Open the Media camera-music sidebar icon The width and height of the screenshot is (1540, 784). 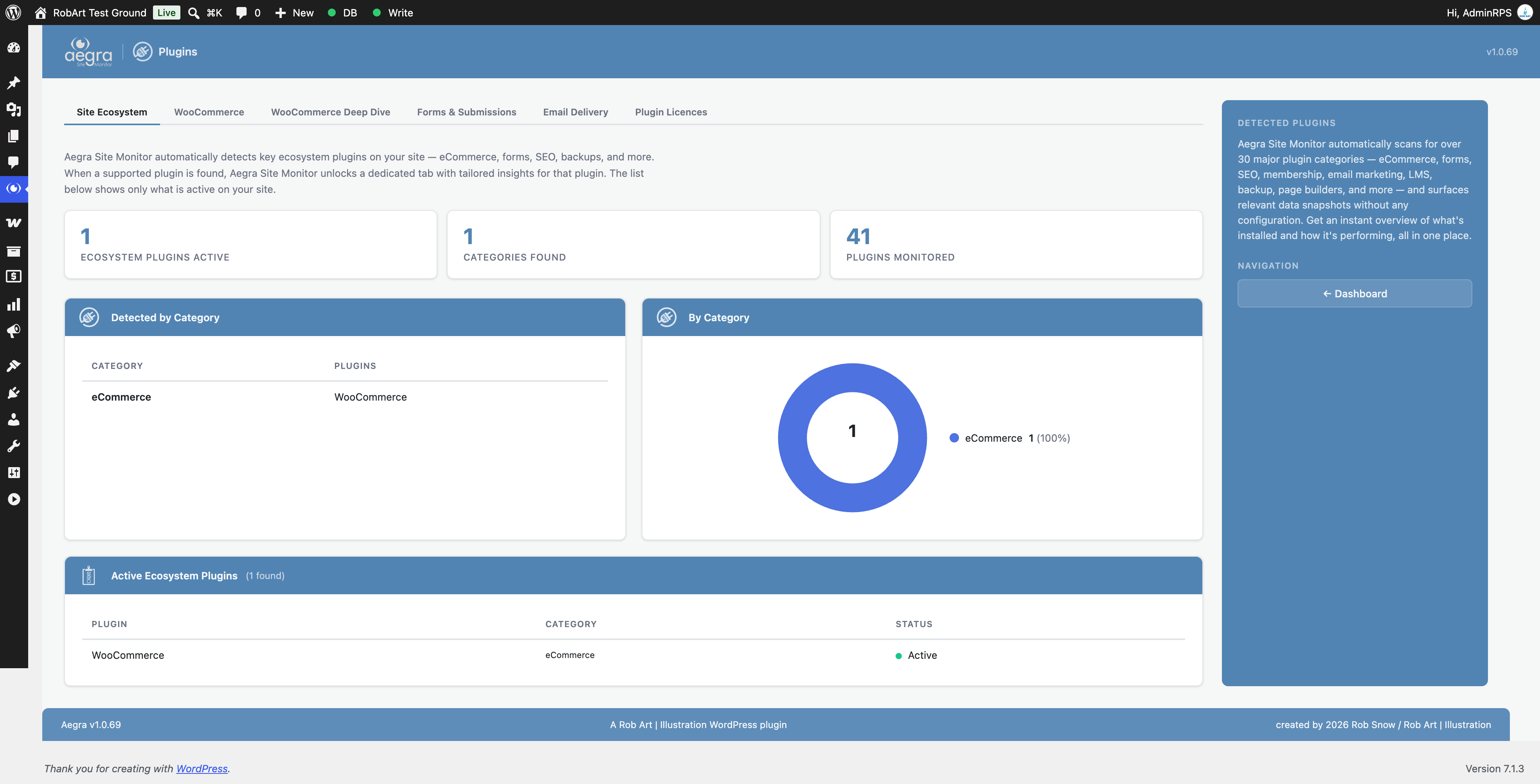14,110
